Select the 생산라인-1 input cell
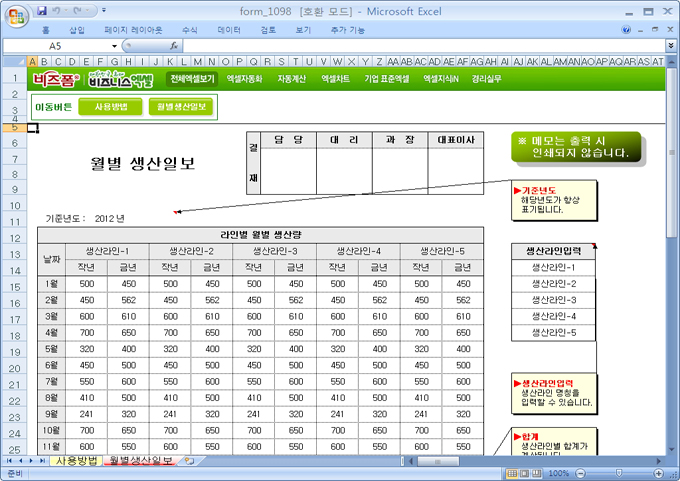Viewport: 680px width, 481px height. pyautogui.click(x=553, y=268)
